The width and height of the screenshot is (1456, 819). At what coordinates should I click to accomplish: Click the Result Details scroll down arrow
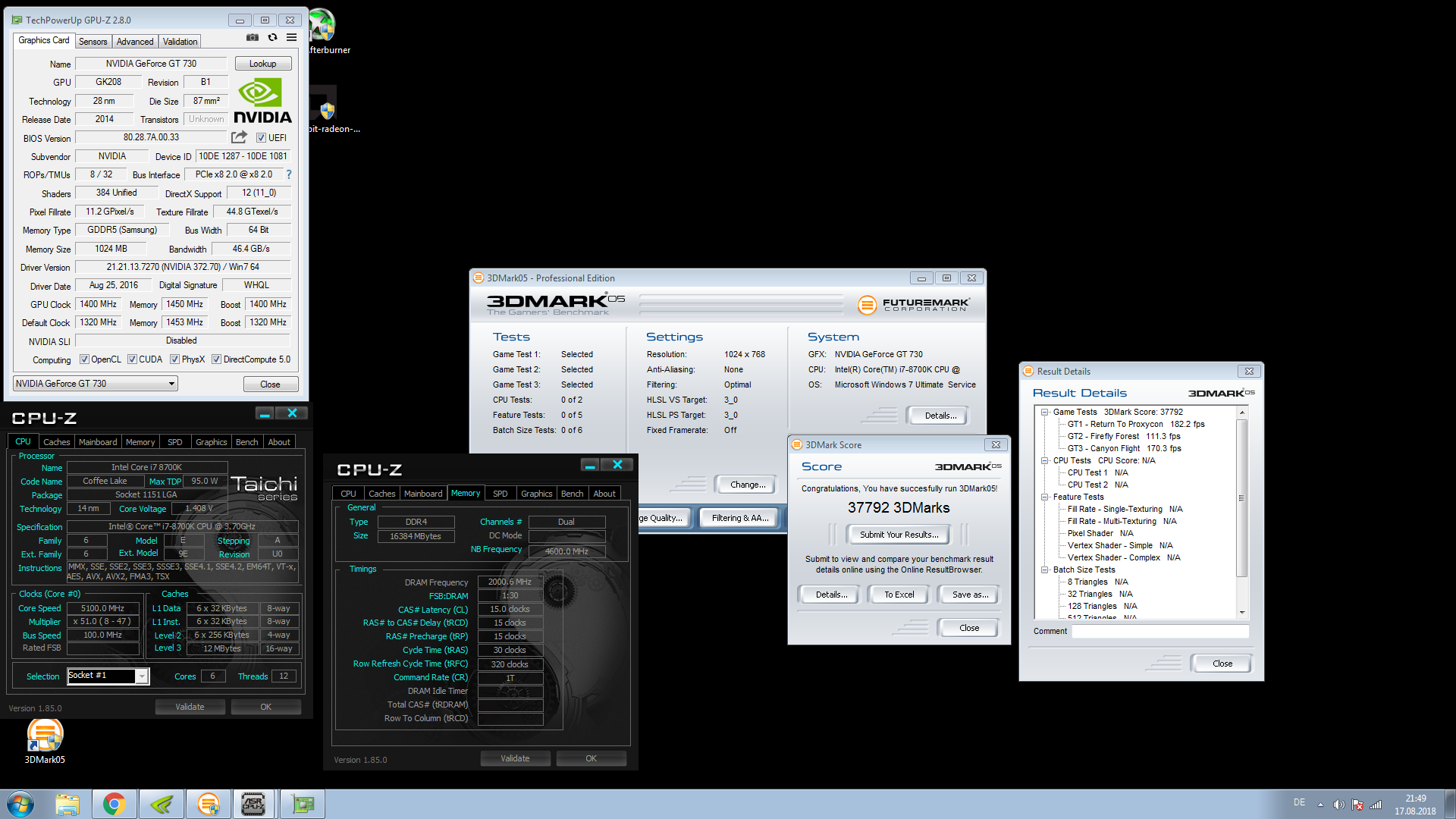tap(1241, 613)
